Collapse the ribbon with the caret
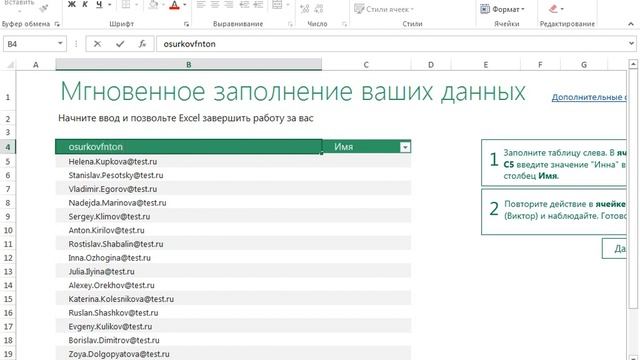This screenshot has width=640, height=360. (631, 24)
